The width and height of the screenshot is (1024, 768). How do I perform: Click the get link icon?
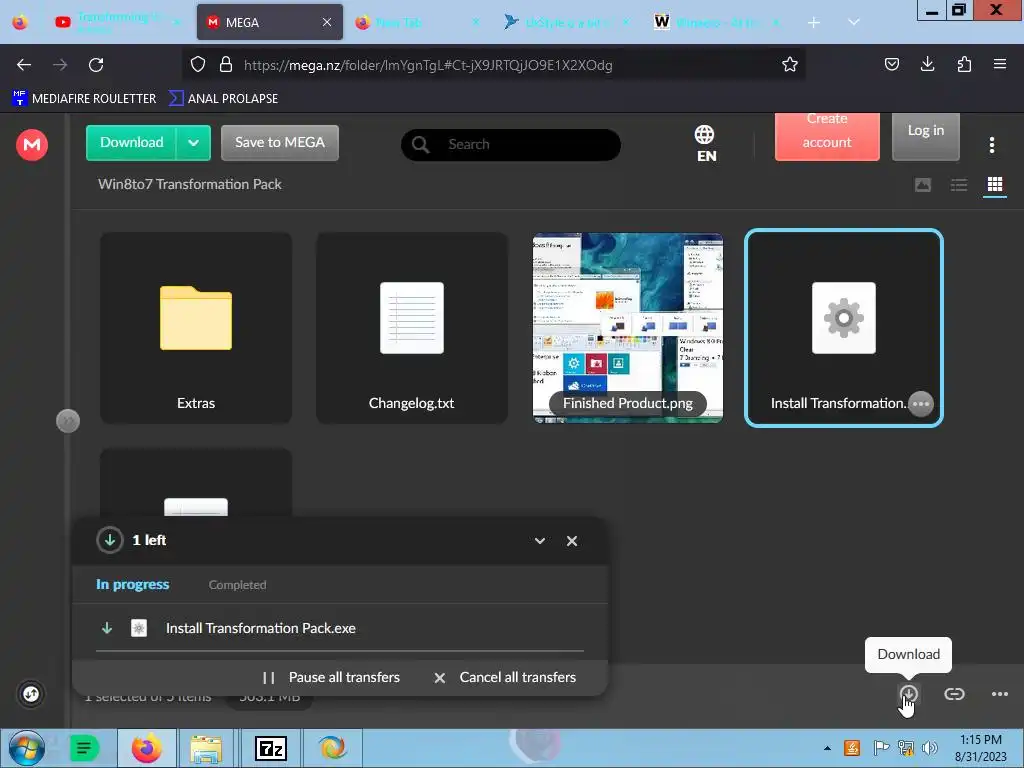pyautogui.click(x=954, y=694)
